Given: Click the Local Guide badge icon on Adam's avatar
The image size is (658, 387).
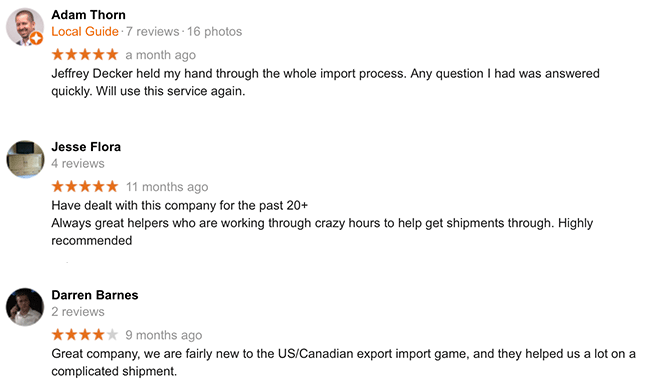Looking at the screenshot, I should point(37,39).
